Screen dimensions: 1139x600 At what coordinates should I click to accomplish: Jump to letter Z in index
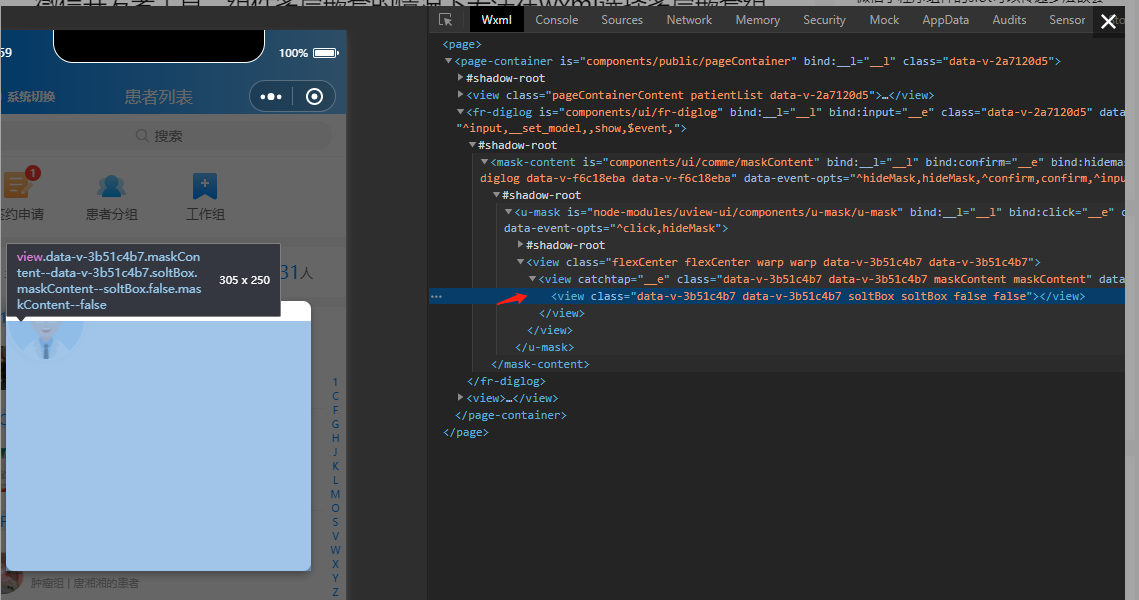tap(336, 592)
